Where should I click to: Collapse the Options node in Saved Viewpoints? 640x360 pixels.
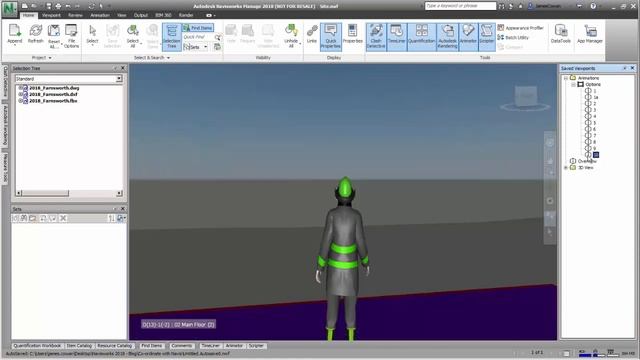[x=573, y=84]
